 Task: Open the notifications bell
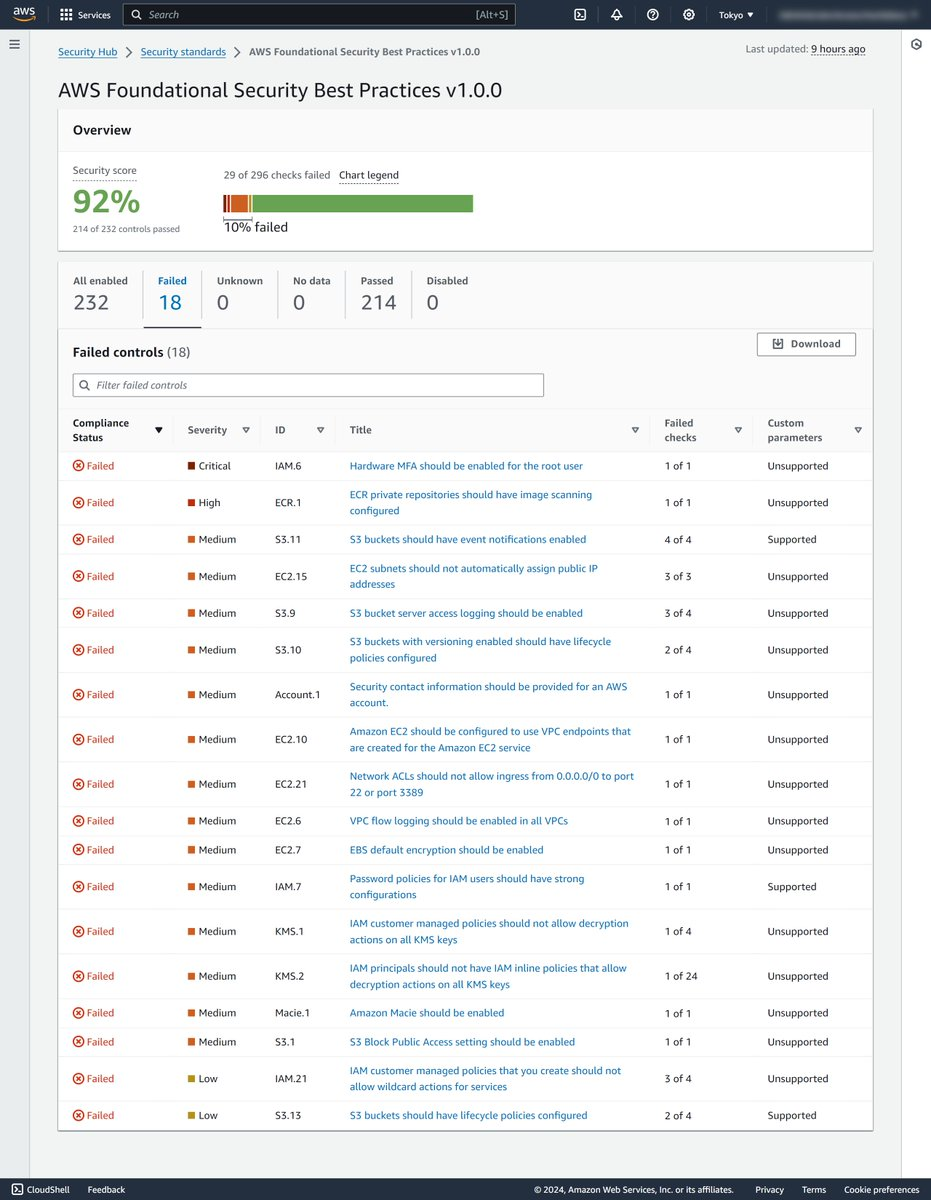coord(616,15)
